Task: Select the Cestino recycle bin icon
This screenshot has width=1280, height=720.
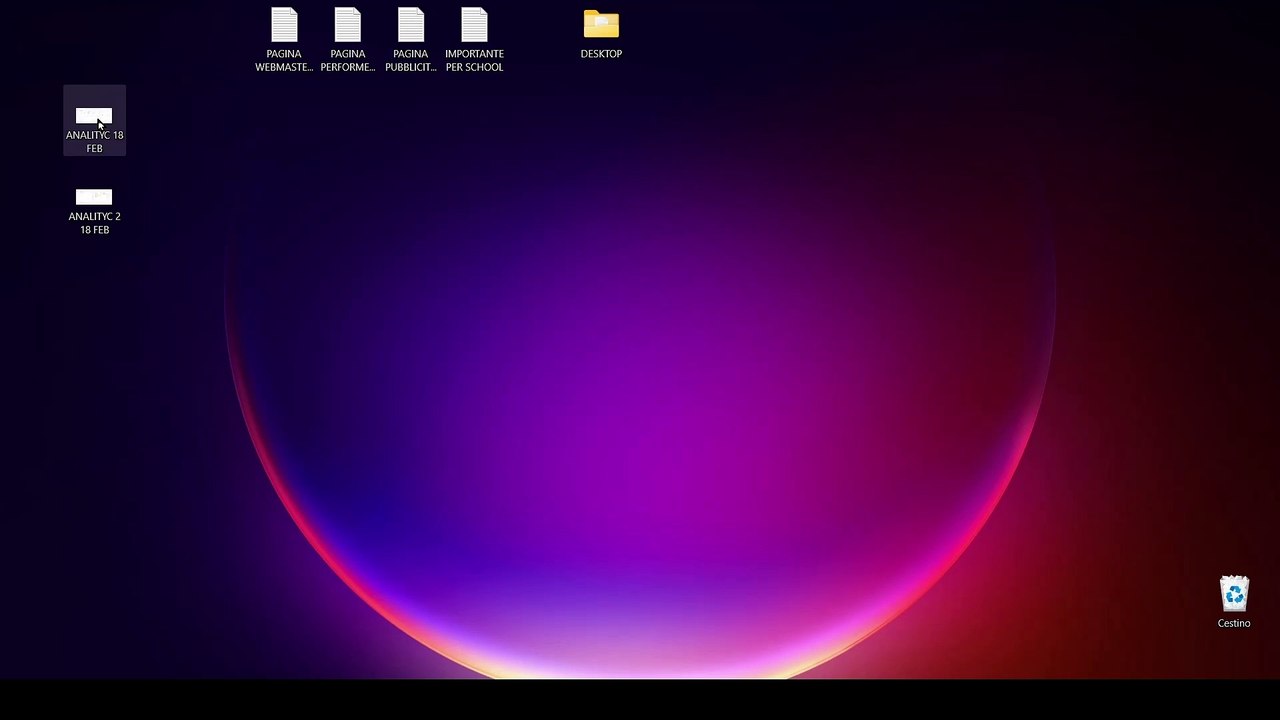Action: [x=1234, y=594]
